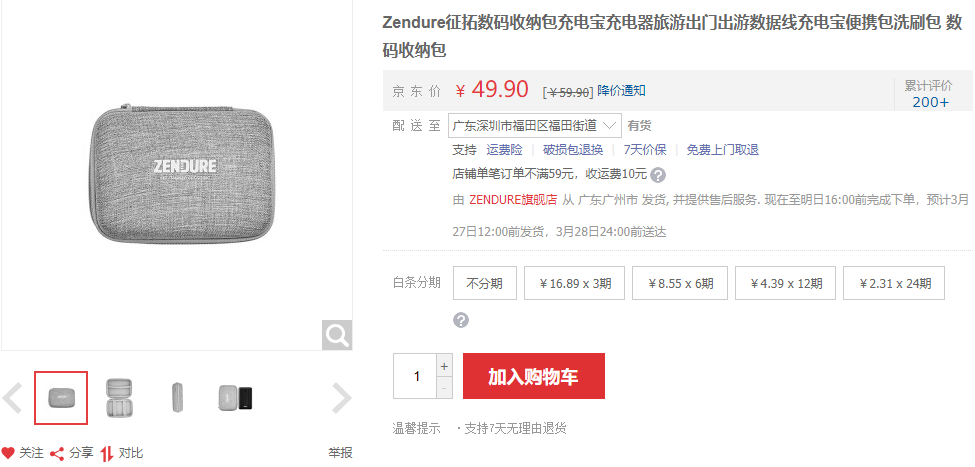Choose the ¥2.31 x 24期 installment option
The image size is (975, 467).
(x=894, y=284)
